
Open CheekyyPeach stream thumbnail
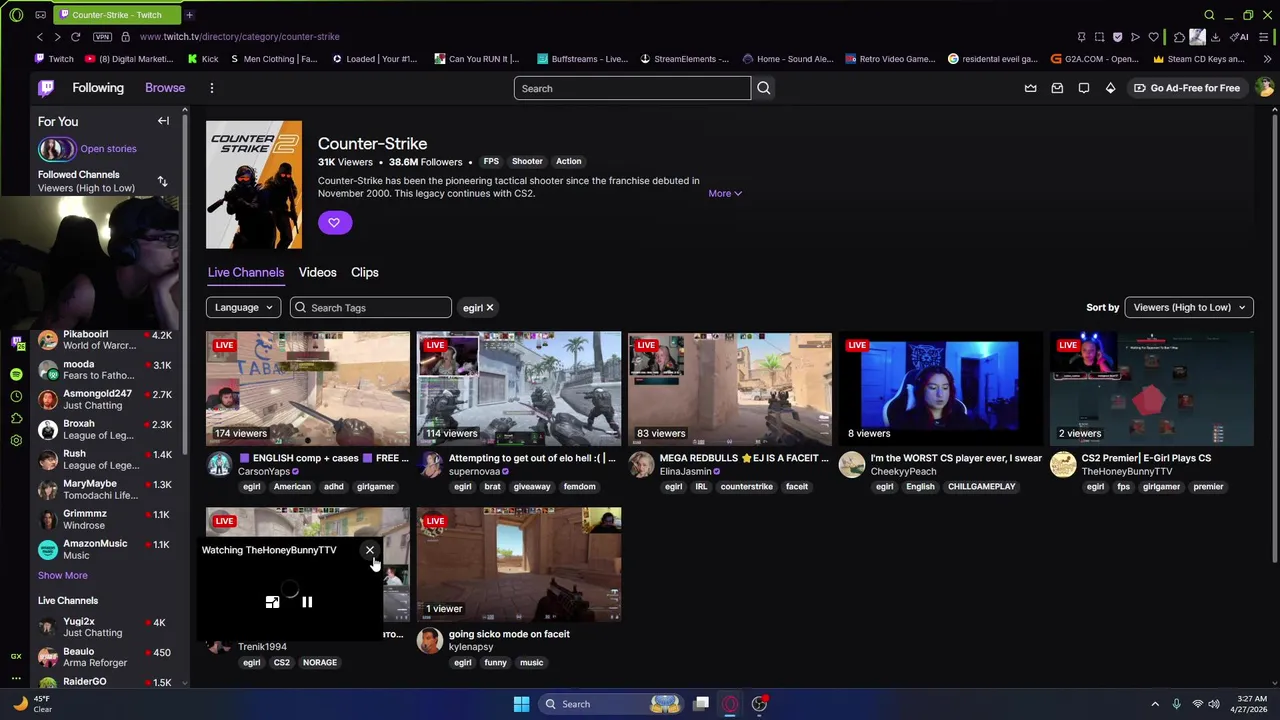(x=939, y=388)
